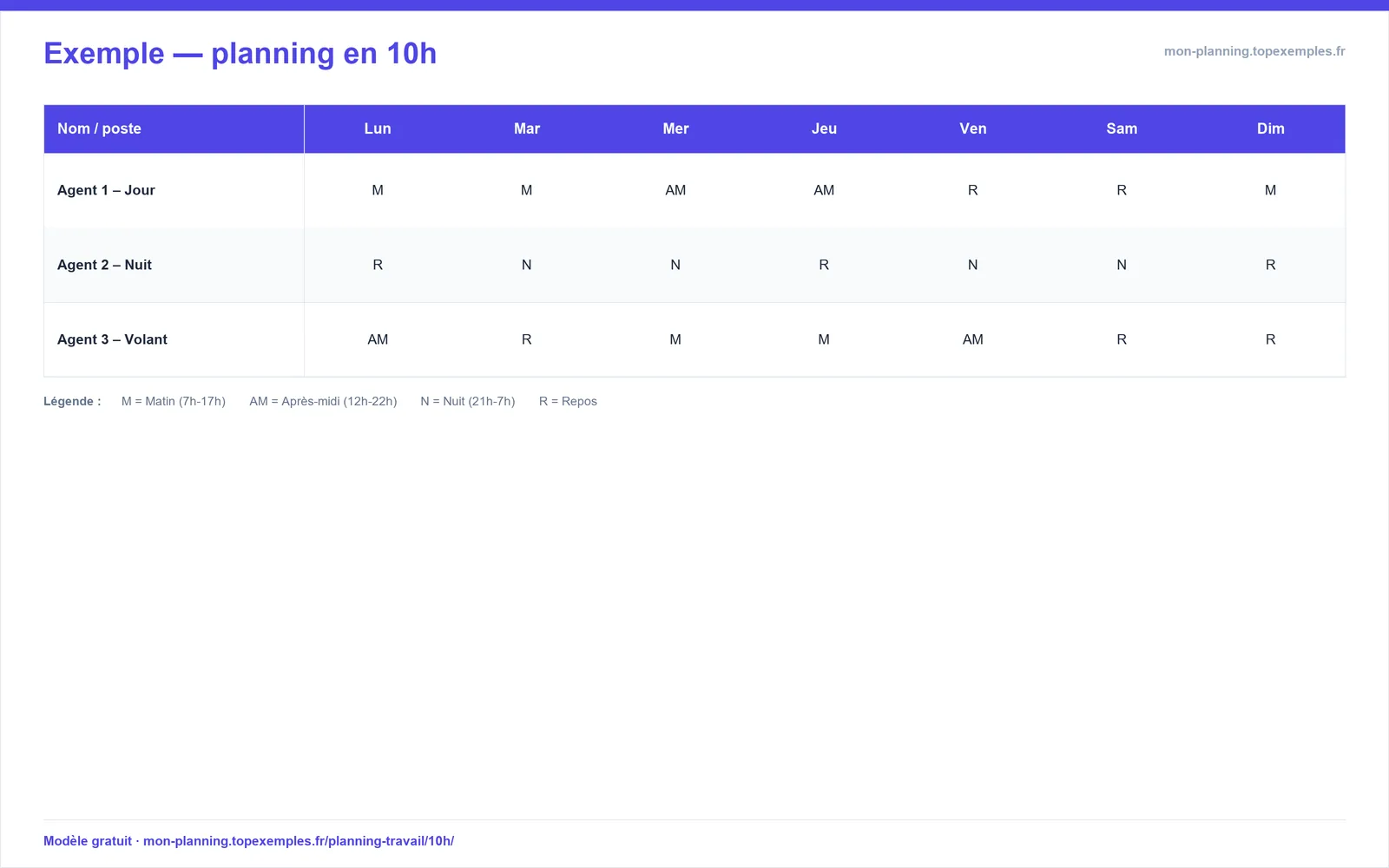This screenshot has height=868, width=1389.
Task: Select Agent 3 Mar cell 'R'
Action: (x=527, y=339)
